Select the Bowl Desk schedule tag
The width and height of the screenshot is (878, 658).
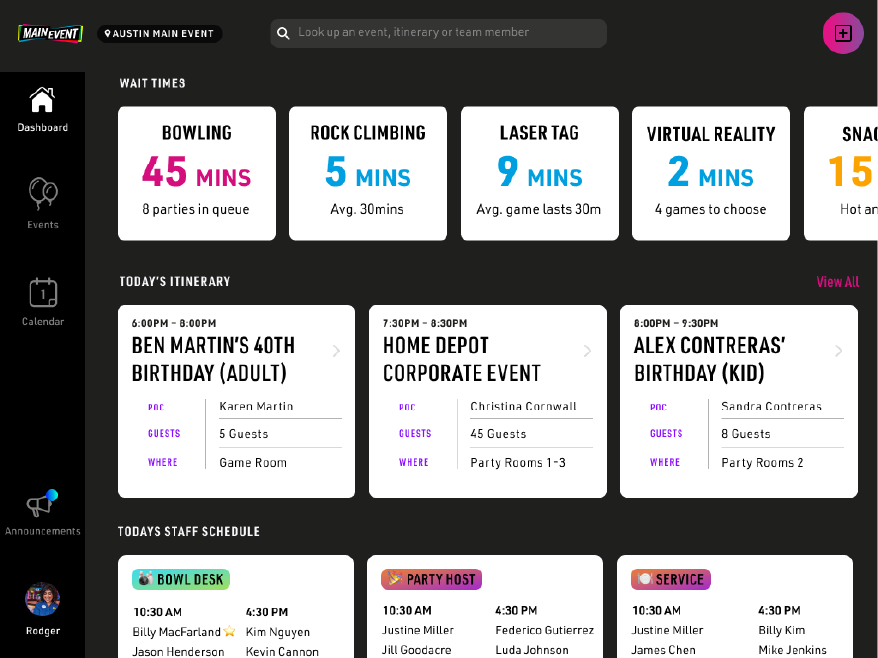(181, 579)
